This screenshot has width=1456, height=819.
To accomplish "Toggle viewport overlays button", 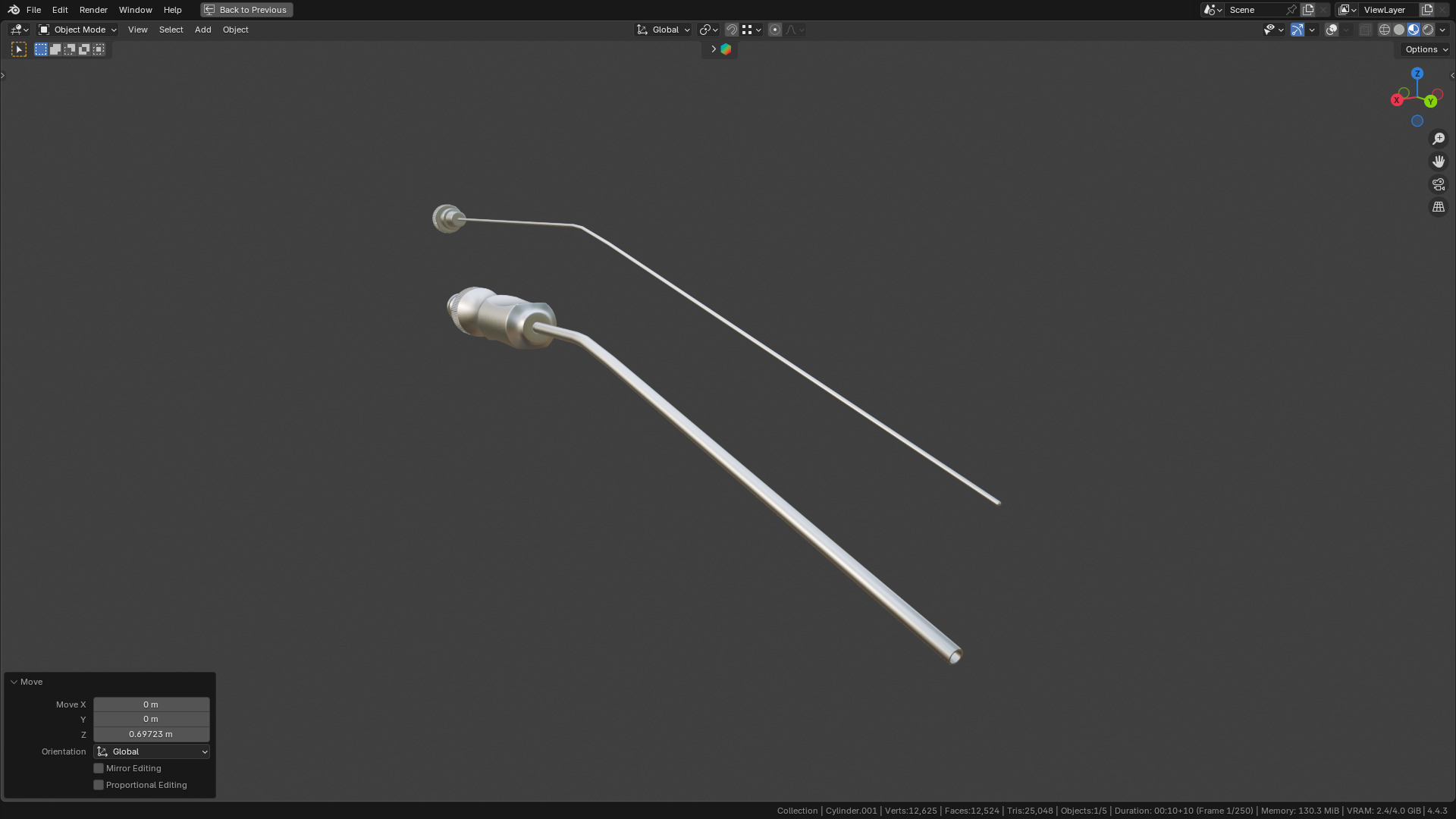I will [1332, 30].
